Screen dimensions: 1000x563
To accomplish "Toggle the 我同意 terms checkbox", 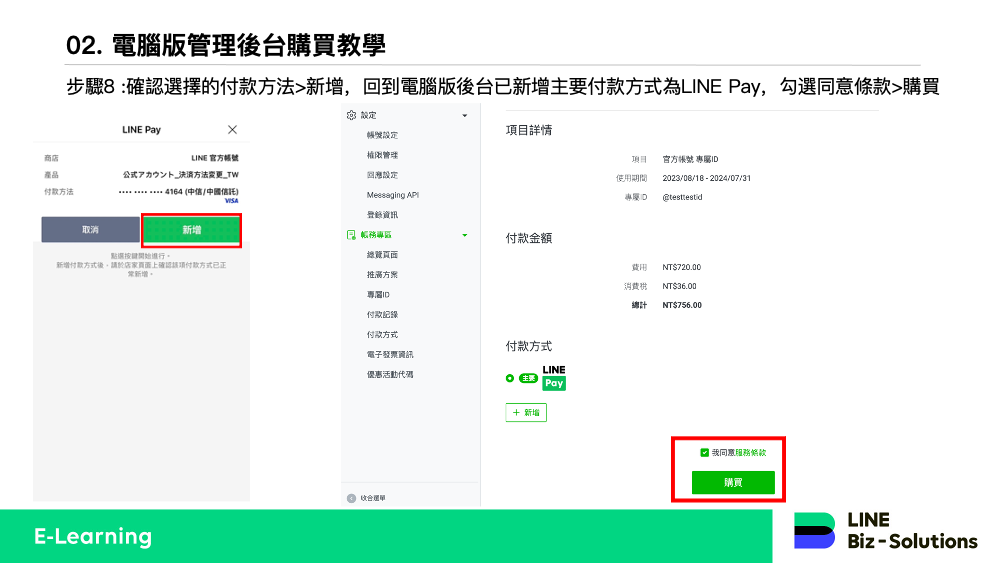I will 705,453.
